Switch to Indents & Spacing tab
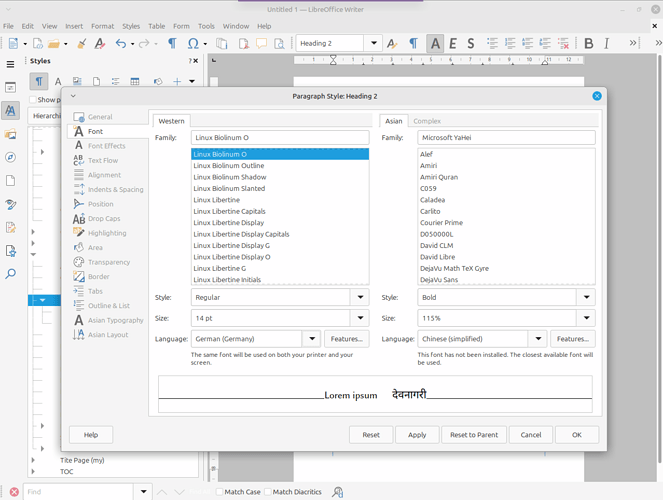The width and height of the screenshot is (663, 500). pyautogui.click(x=108, y=189)
